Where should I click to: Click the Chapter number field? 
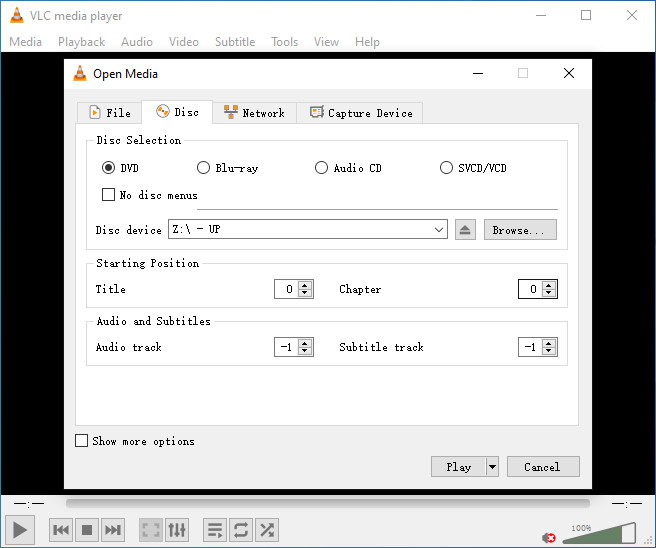pyautogui.click(x=530, y=289)
